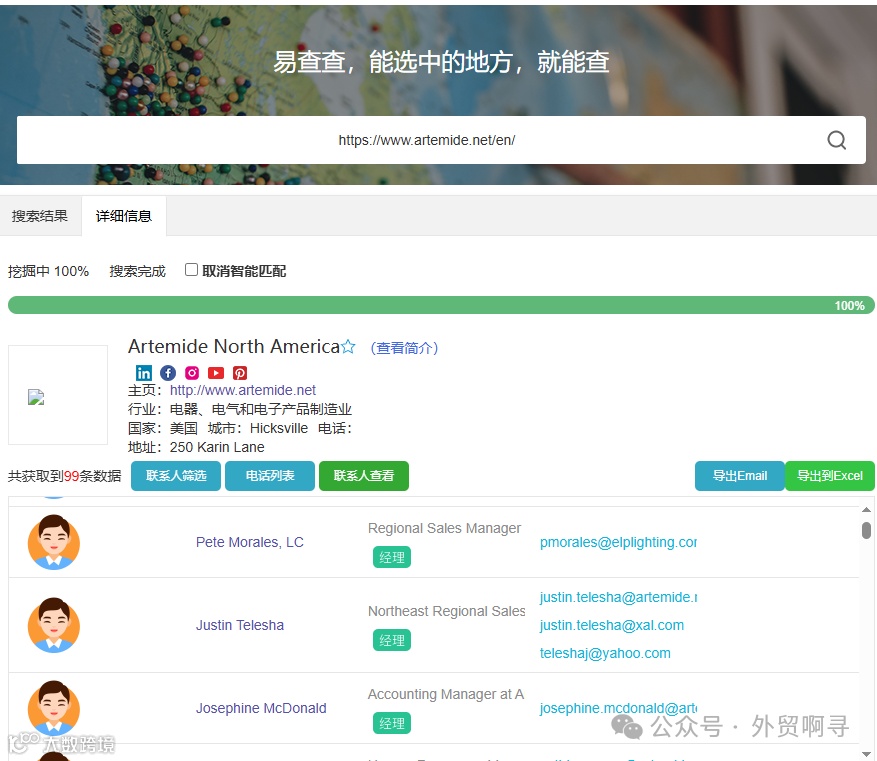Open Pete Morales, LC contact name
This screenshot has height=761, width=877.
point(249,542)
